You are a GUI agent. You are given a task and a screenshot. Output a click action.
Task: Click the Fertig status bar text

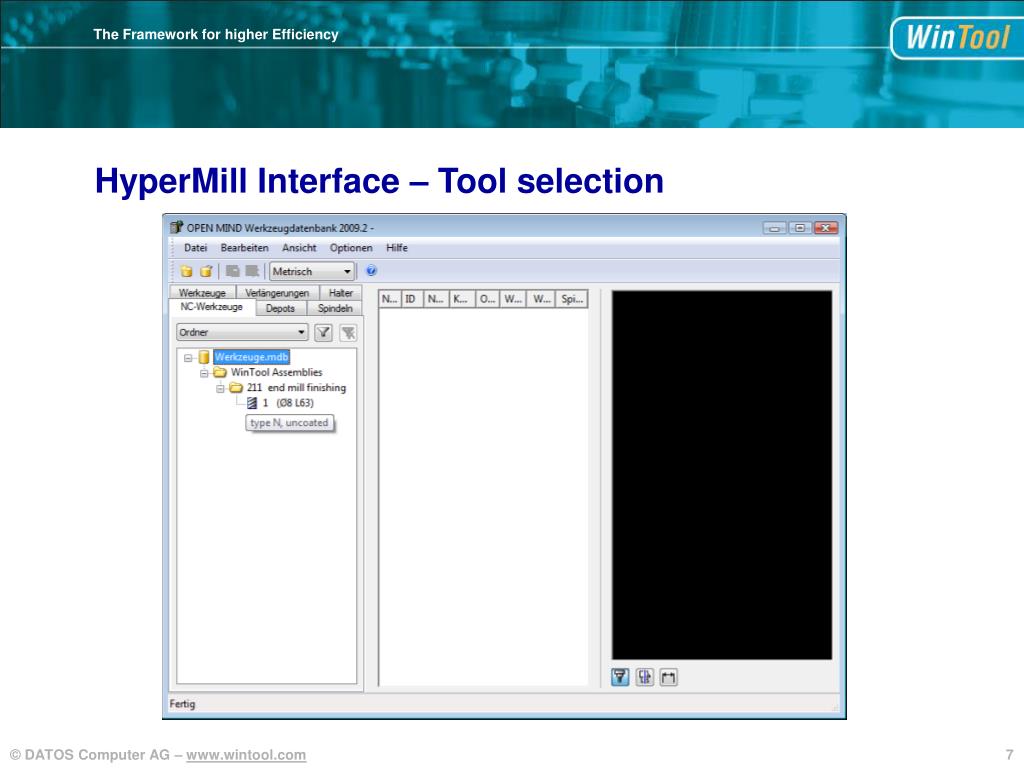[x=182, y=704]
